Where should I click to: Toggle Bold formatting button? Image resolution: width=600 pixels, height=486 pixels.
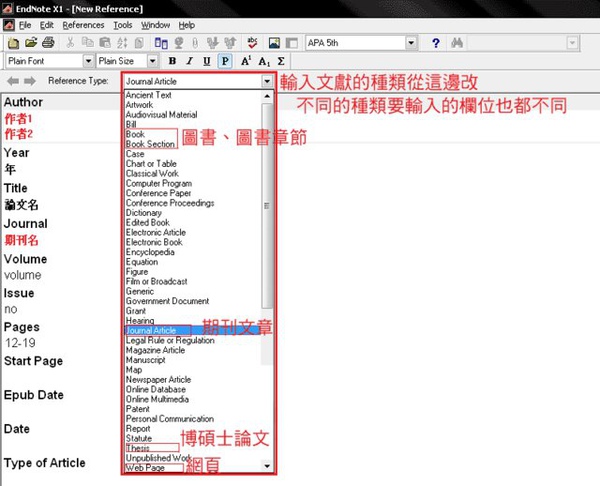tap(172, 61)
